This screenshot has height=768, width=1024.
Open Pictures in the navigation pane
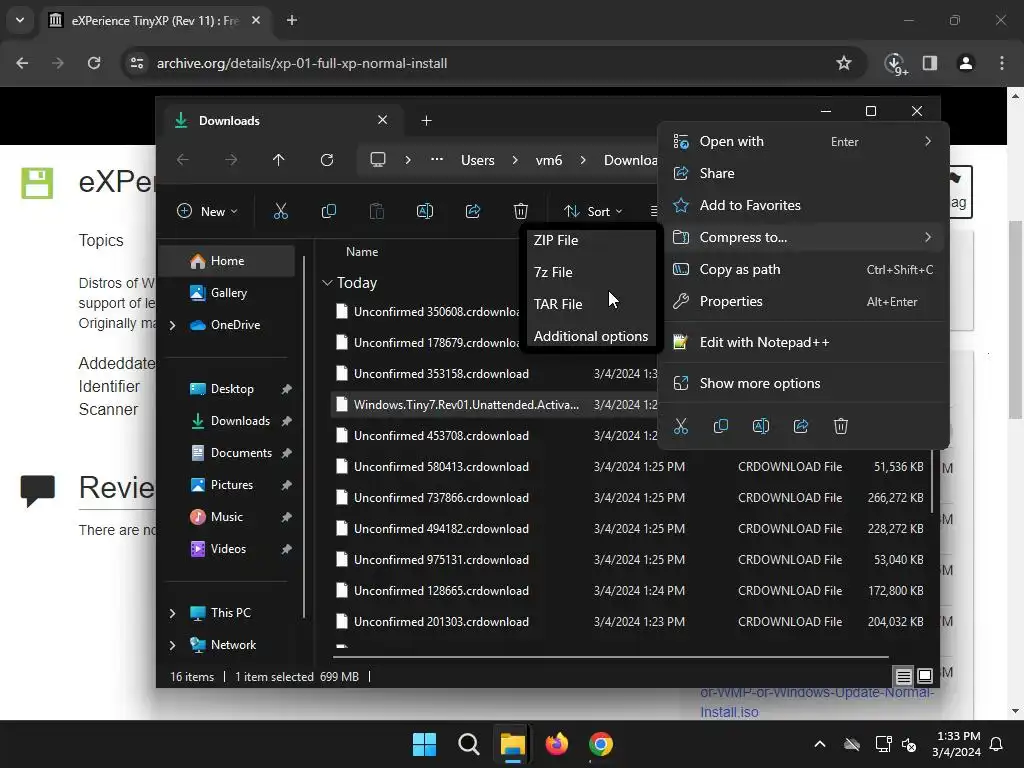click(232, 485)
